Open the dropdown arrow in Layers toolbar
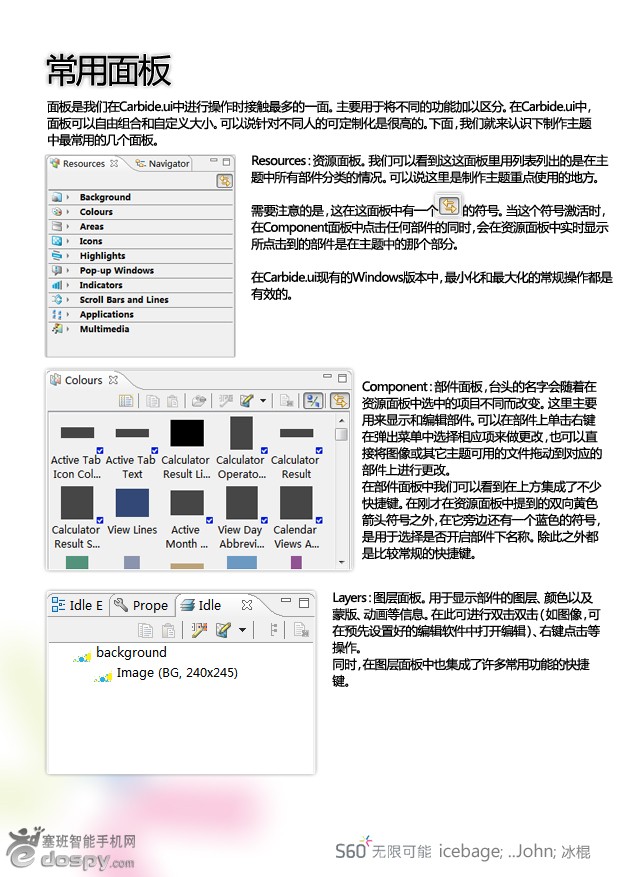Image resolution: width=620 pixels, height=877 pixels. point(243,630)
